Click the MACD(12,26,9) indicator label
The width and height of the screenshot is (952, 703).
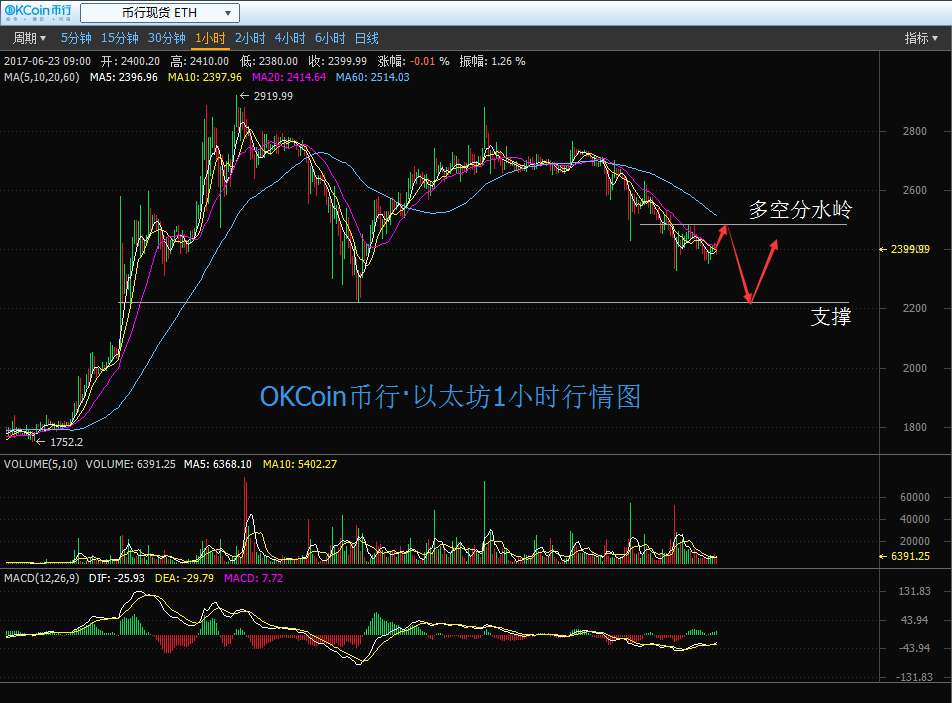coord(40,578)
